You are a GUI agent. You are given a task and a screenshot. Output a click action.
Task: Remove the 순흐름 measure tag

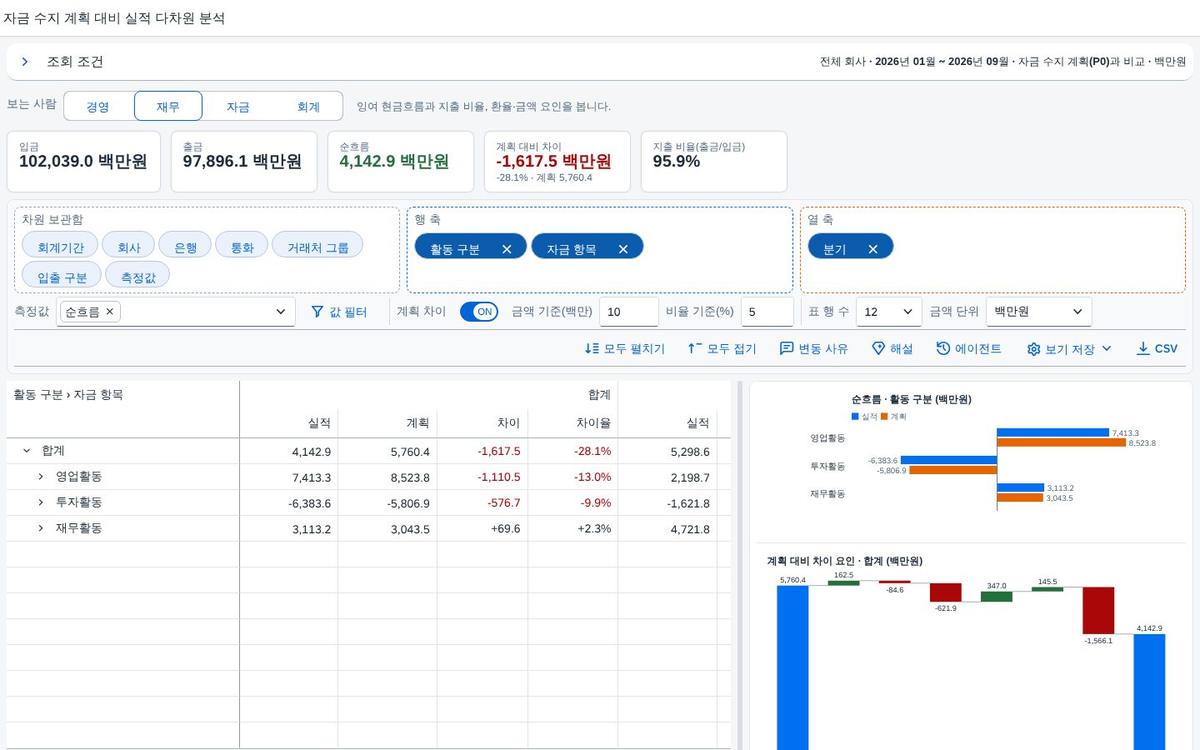[110, 311]
